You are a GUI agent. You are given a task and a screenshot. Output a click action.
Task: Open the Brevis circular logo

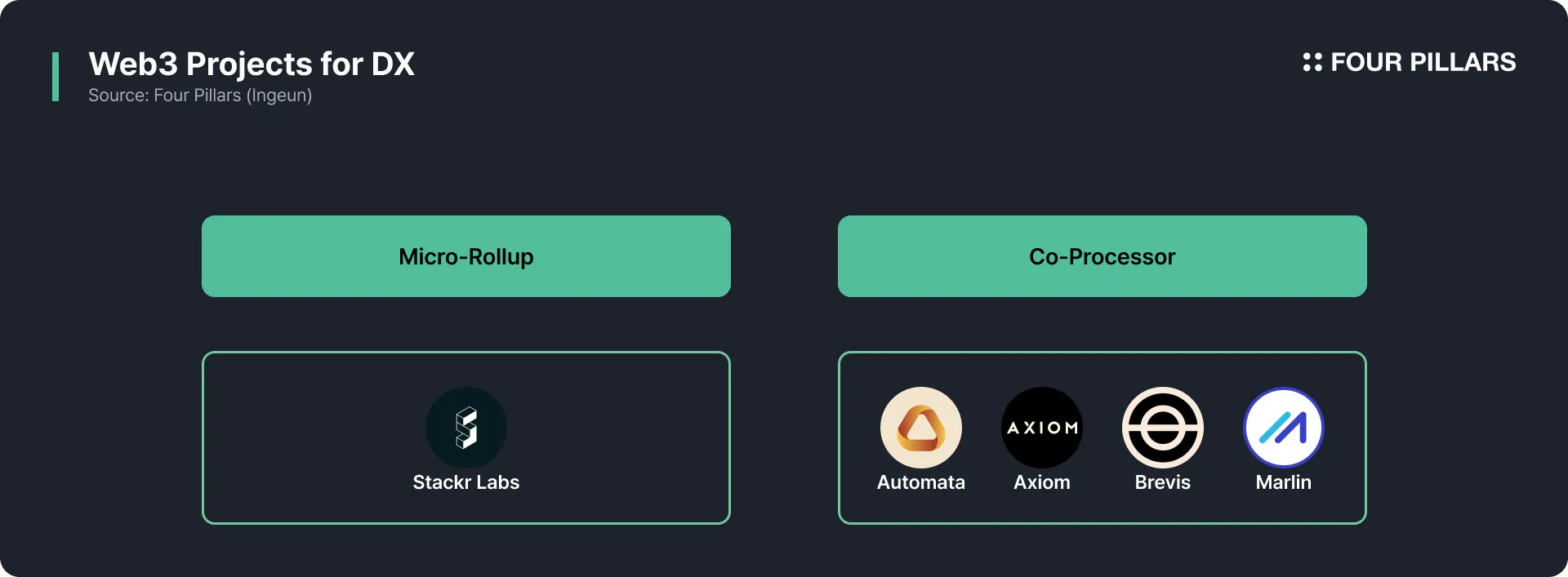[x=1163, y=428]
